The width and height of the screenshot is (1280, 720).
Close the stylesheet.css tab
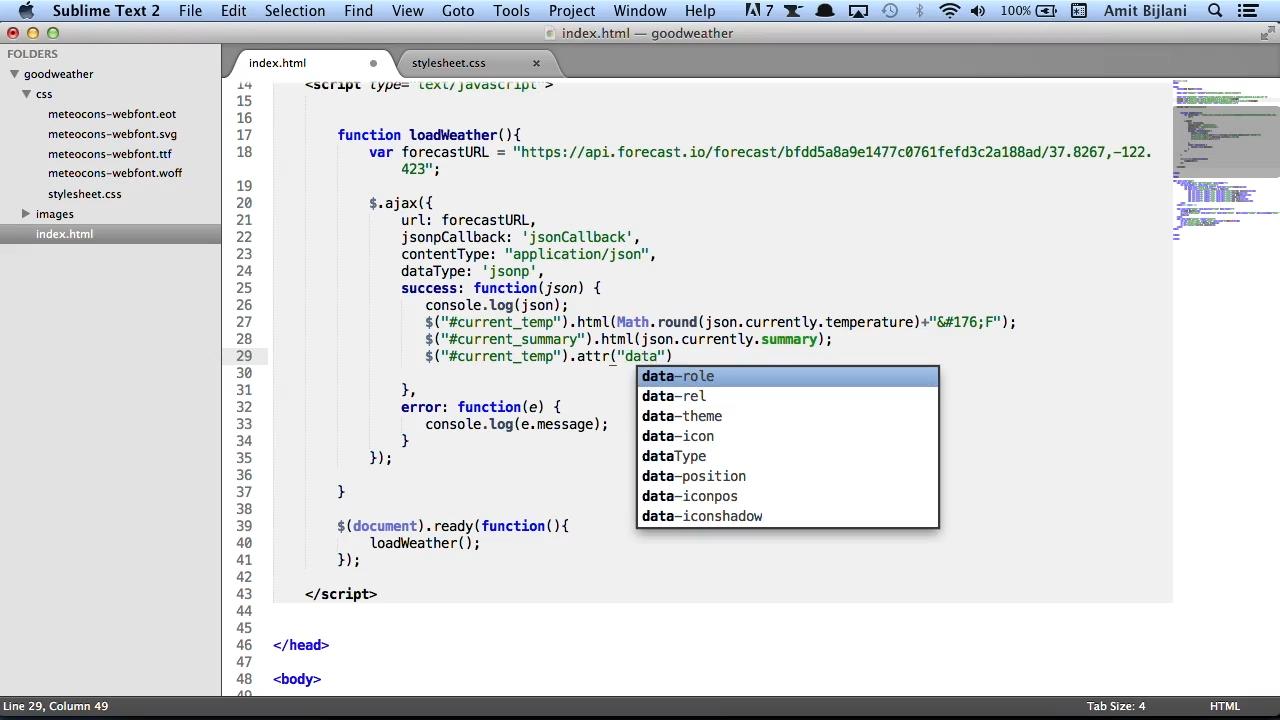pyautogui.click(x=536, y=63)
